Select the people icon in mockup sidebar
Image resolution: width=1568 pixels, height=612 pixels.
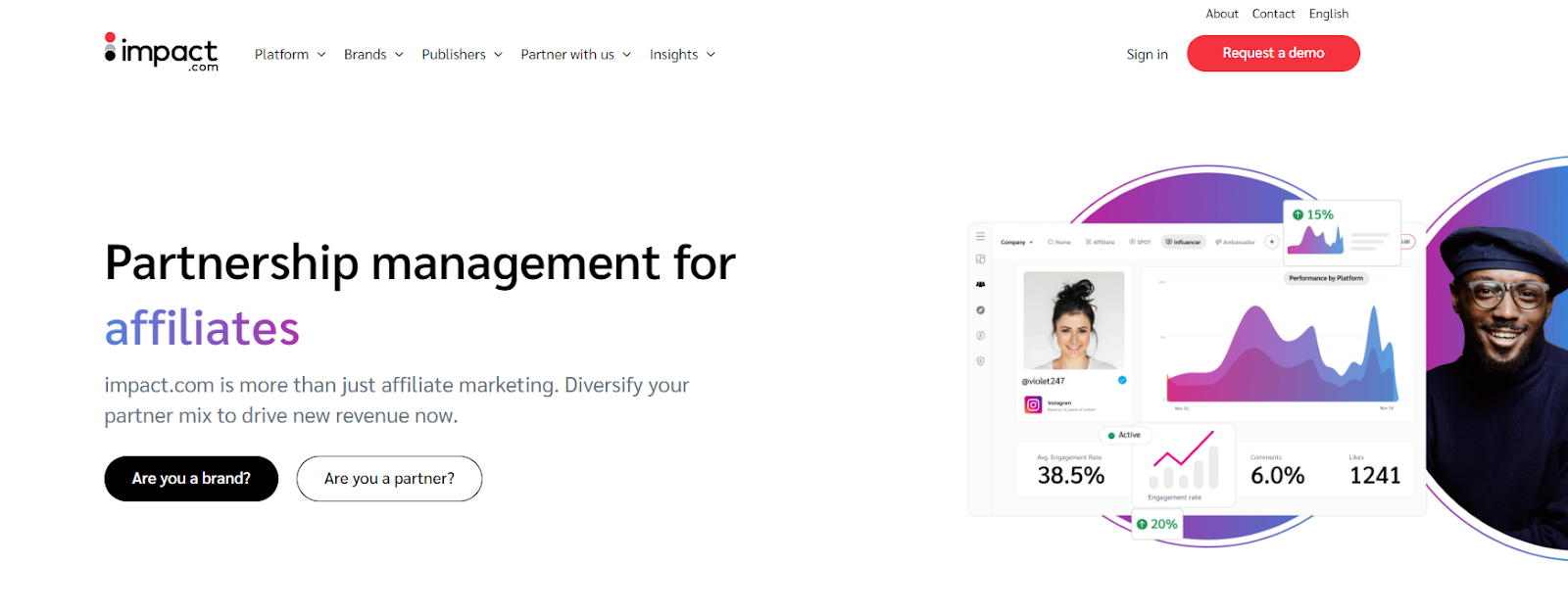[x=980, y=284]
